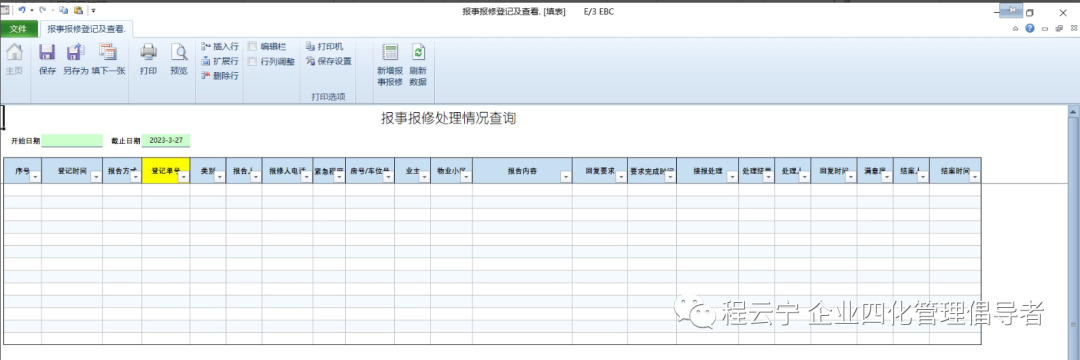Image resolution: width=1080 pixels, height=360 pixels.
Task: Click the 主页 home icon
Action: click(x=14, y=53)
